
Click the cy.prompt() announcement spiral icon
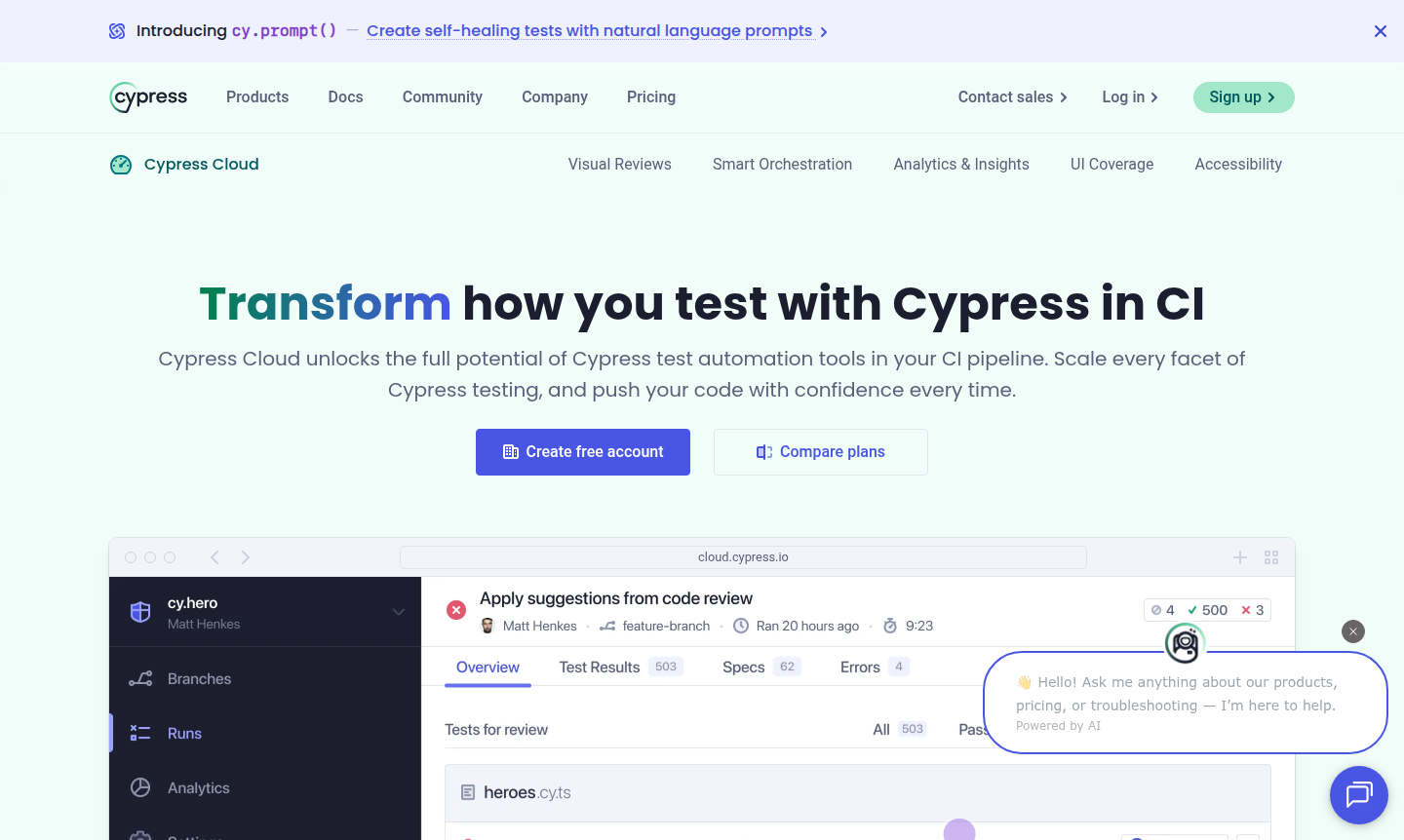[x=117, y=30]
